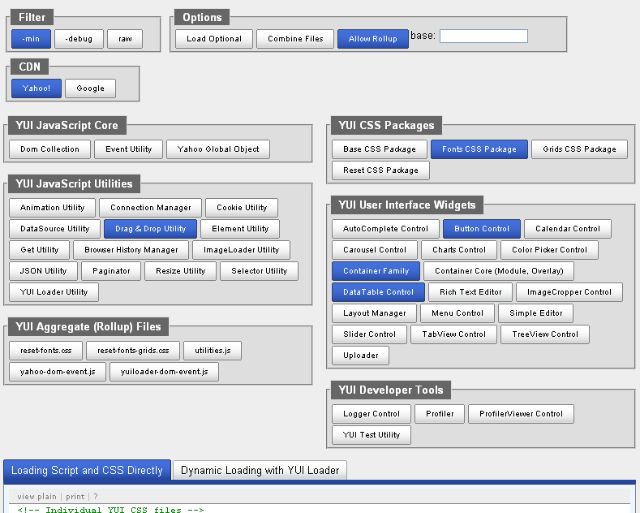
Task: Add TabView Control widget
Action: coord(454,334)
